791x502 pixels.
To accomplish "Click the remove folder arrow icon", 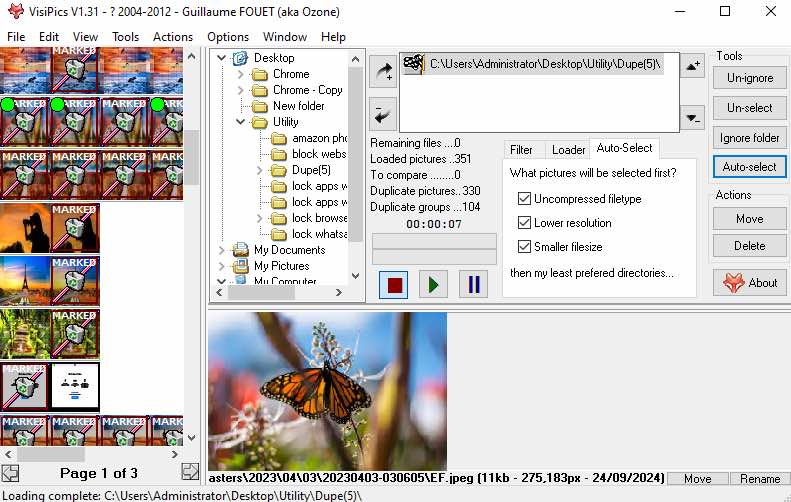I will point(383,112).
